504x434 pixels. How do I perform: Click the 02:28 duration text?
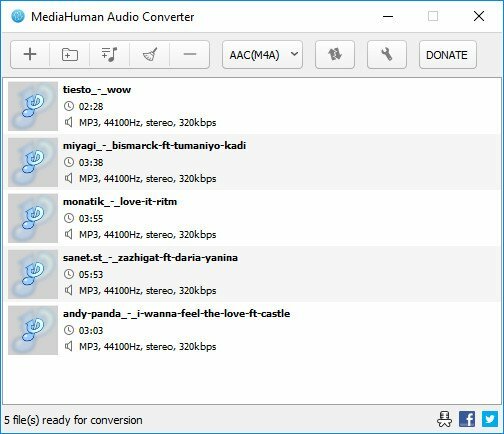pos(91,107)
